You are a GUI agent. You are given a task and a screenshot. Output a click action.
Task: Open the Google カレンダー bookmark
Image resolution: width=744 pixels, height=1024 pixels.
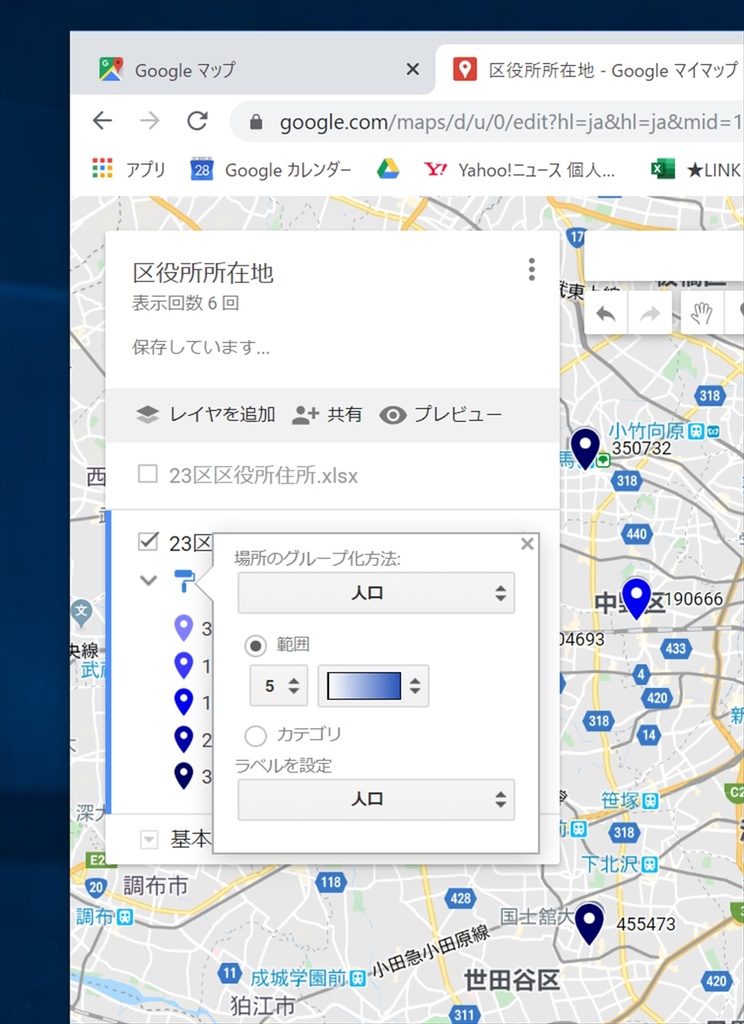click(270, 170)
